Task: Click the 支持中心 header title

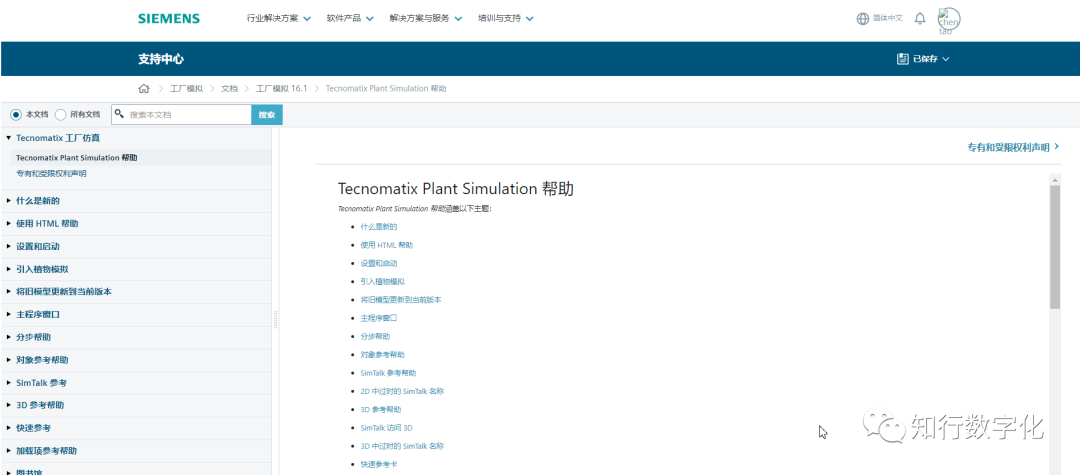Action: [x=160, y=59]
